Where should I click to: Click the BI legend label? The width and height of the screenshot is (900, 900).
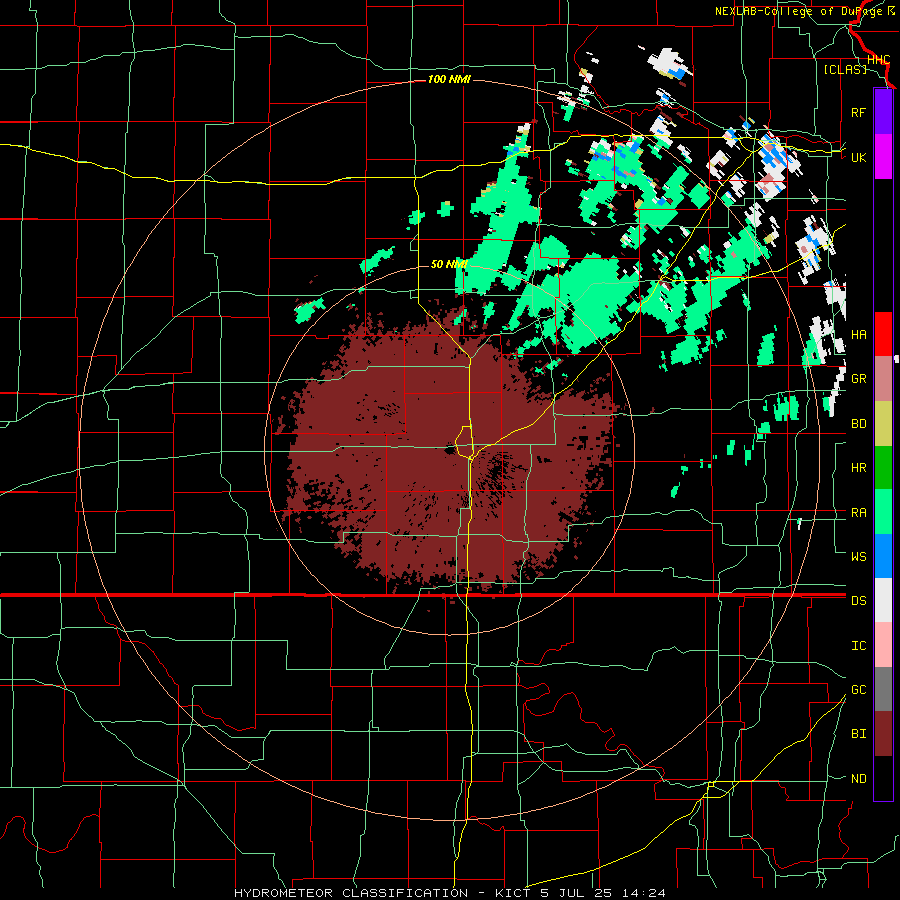click(858, 734)
